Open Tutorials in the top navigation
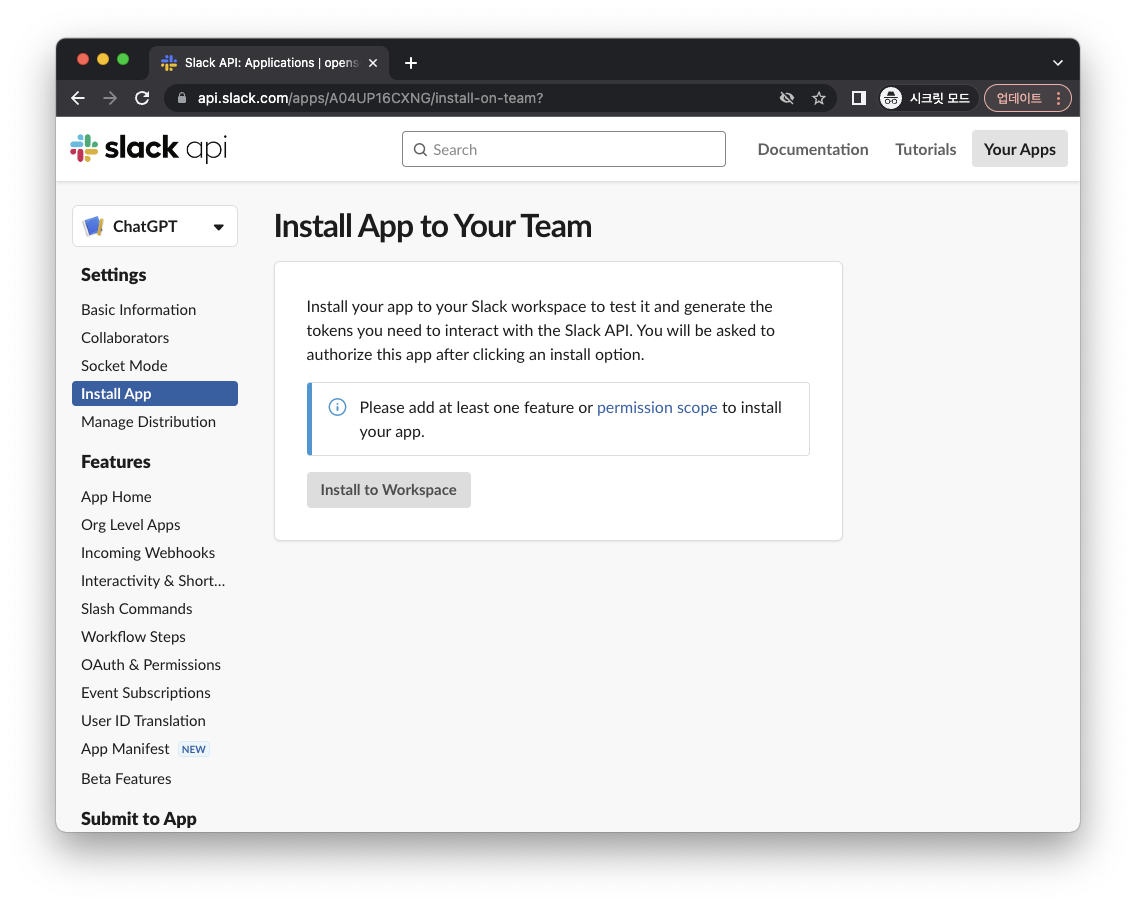The height and width of the screenshot is (906, 1136). point(925,149)
